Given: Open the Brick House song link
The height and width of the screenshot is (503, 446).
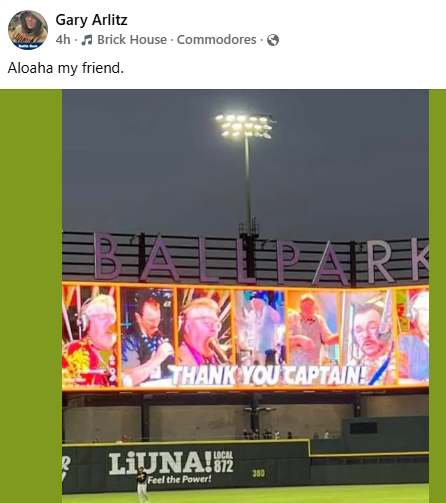Looking at the screenshot, I should (132, 40).
